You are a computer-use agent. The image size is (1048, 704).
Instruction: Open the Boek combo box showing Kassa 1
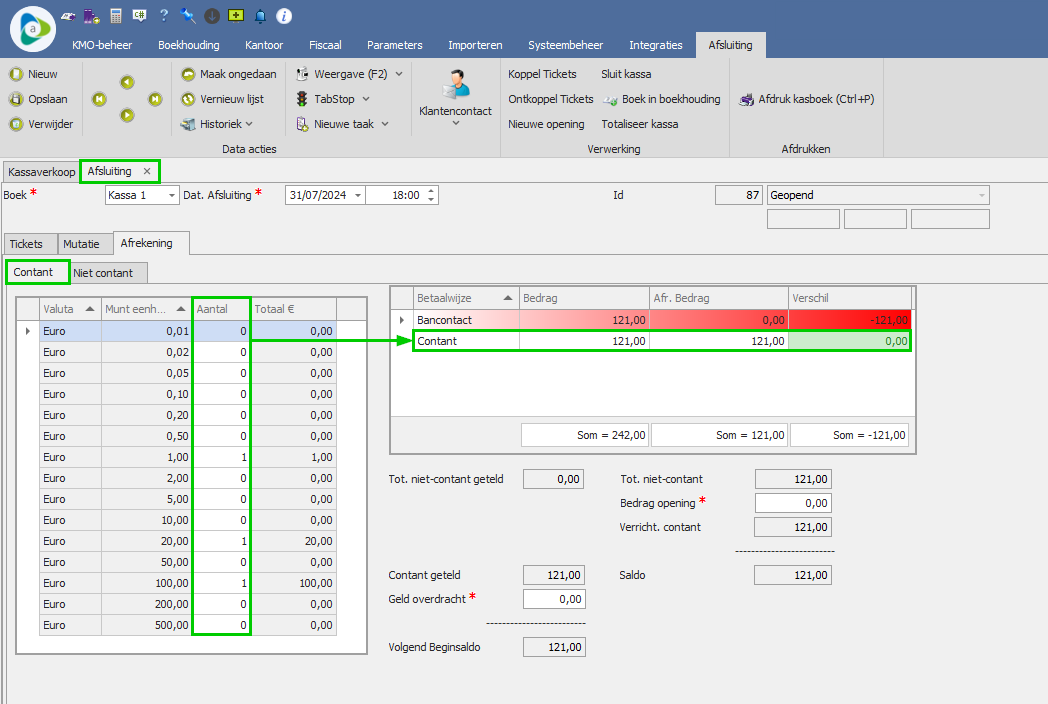(x=142, y=195)
